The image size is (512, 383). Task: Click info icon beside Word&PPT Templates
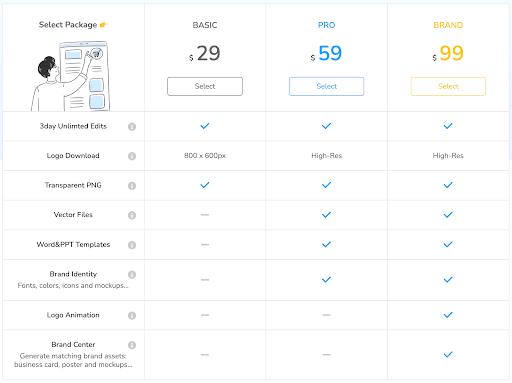(x=132, y=245)
